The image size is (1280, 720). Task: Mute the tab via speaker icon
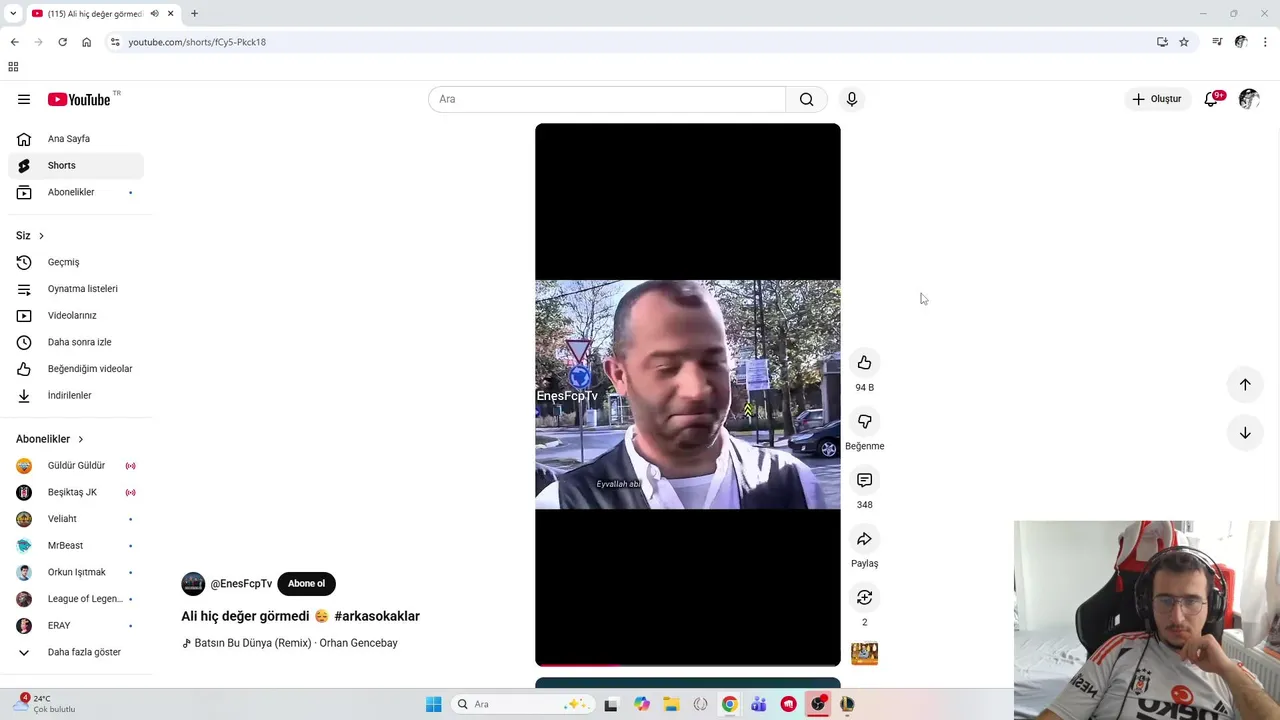(x=154, y=14)
